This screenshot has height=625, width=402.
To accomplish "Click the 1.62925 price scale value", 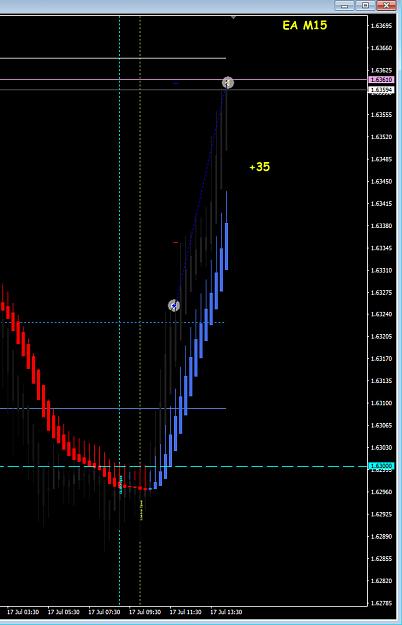I will pos(381,514).
